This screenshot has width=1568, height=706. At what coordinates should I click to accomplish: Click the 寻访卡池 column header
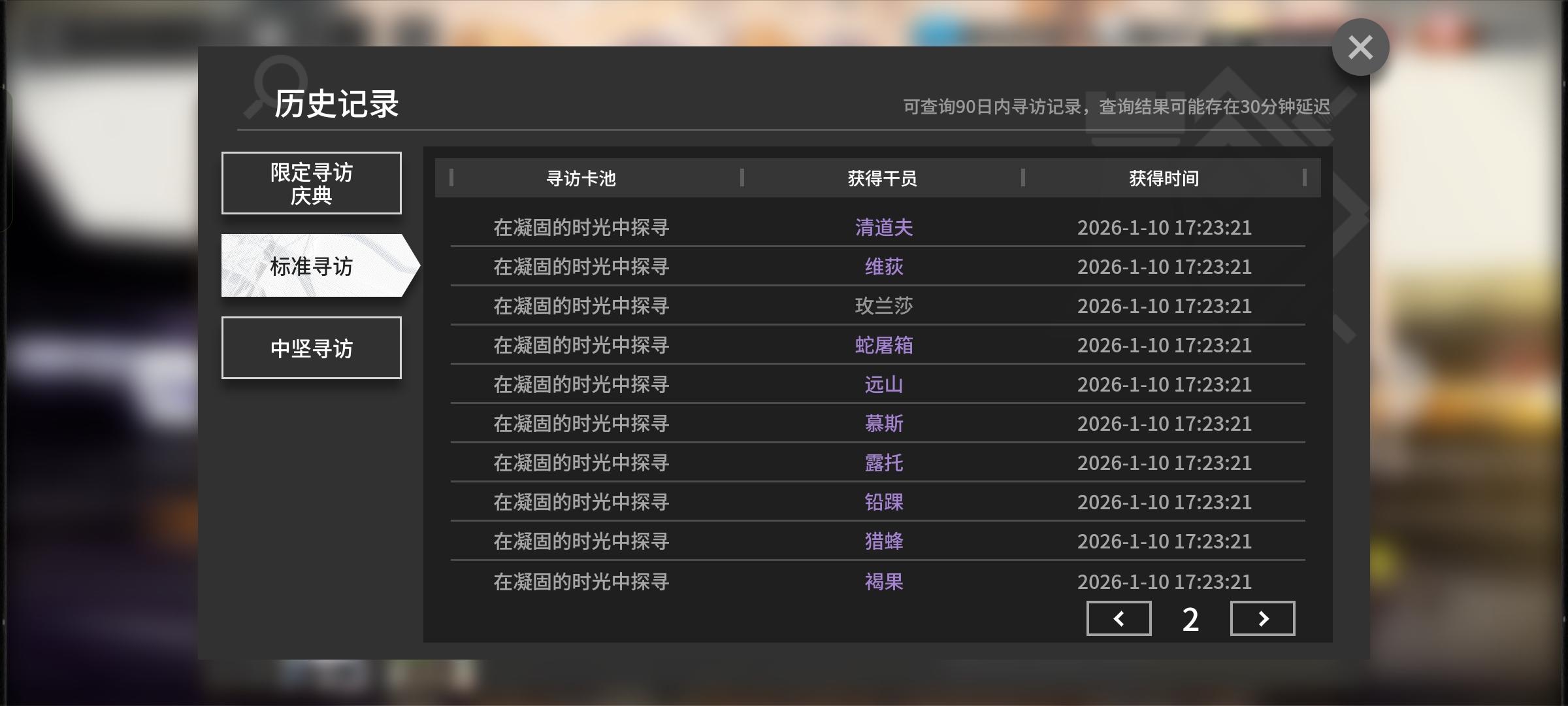[x=581, y=178]
